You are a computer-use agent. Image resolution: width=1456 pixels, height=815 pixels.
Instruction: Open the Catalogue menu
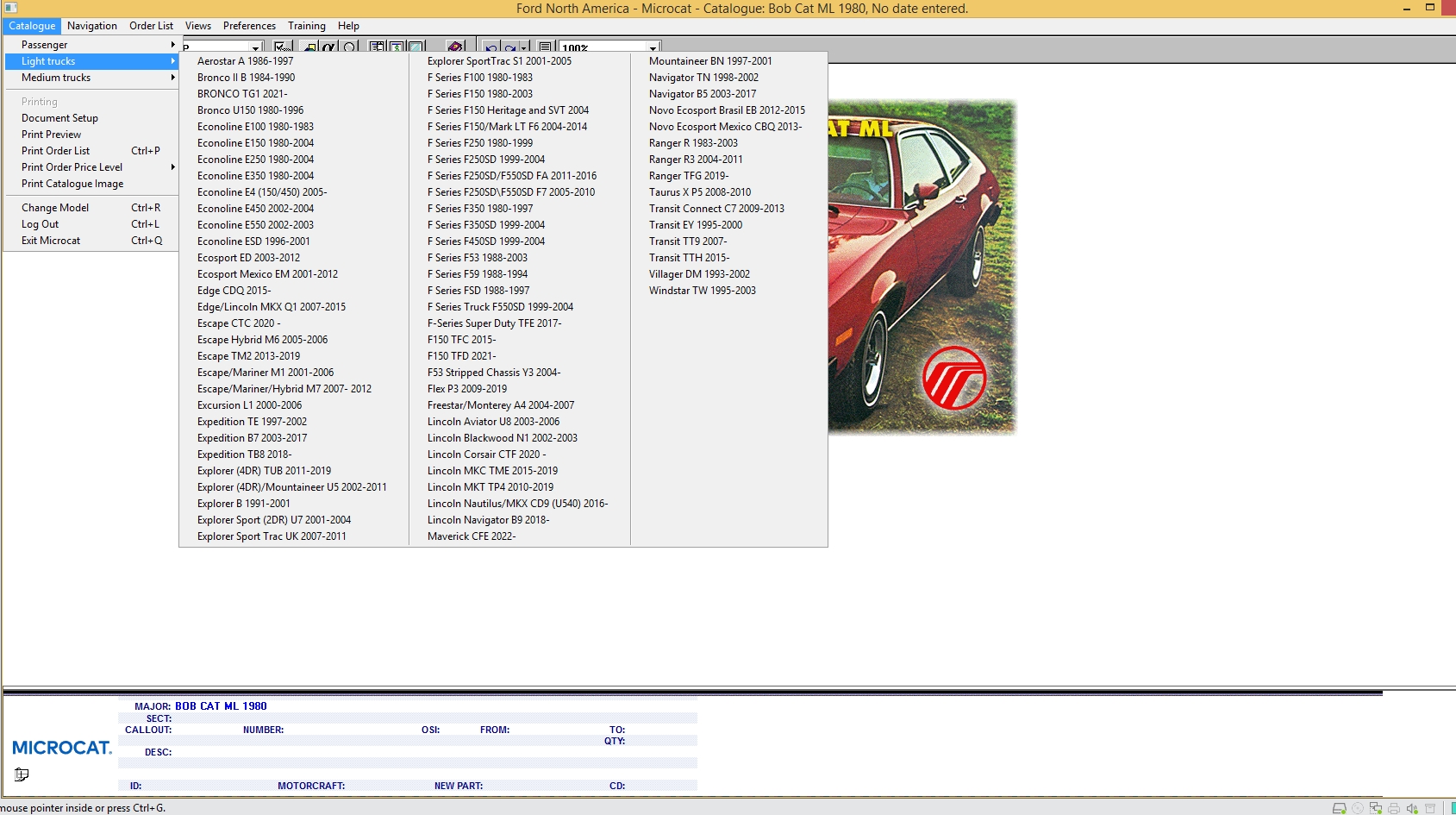(32, 26)
